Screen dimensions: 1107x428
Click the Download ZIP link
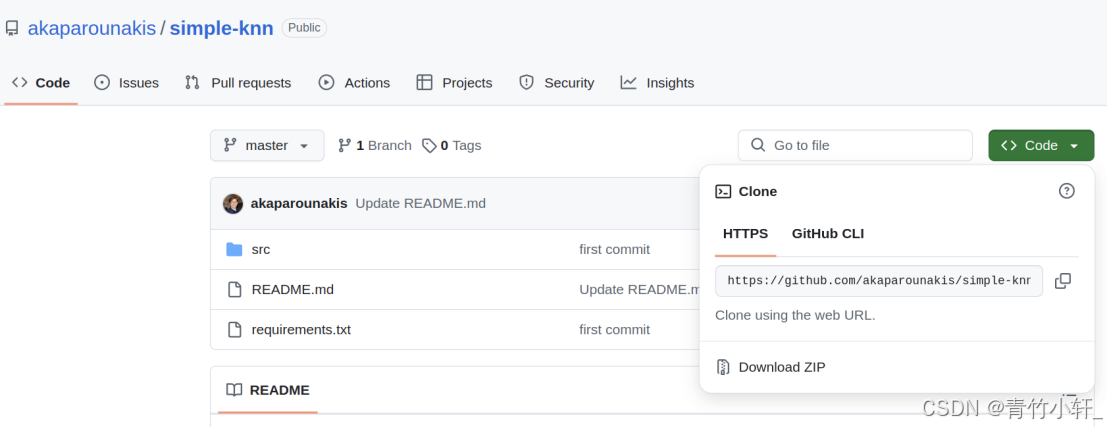[782, 367]
